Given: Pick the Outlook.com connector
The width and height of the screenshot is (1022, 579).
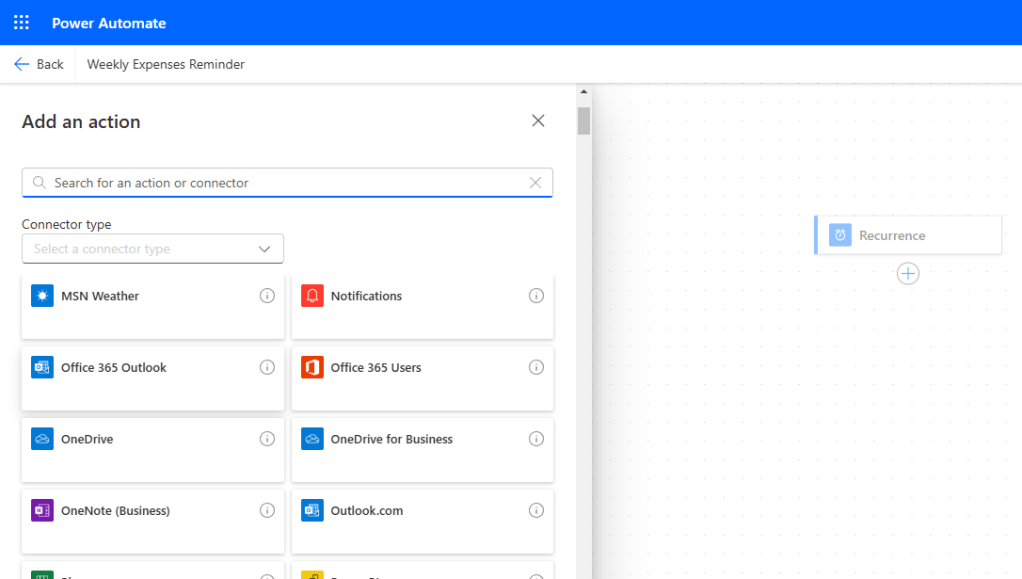Looking at the screenshot, I should coord(367,511).
